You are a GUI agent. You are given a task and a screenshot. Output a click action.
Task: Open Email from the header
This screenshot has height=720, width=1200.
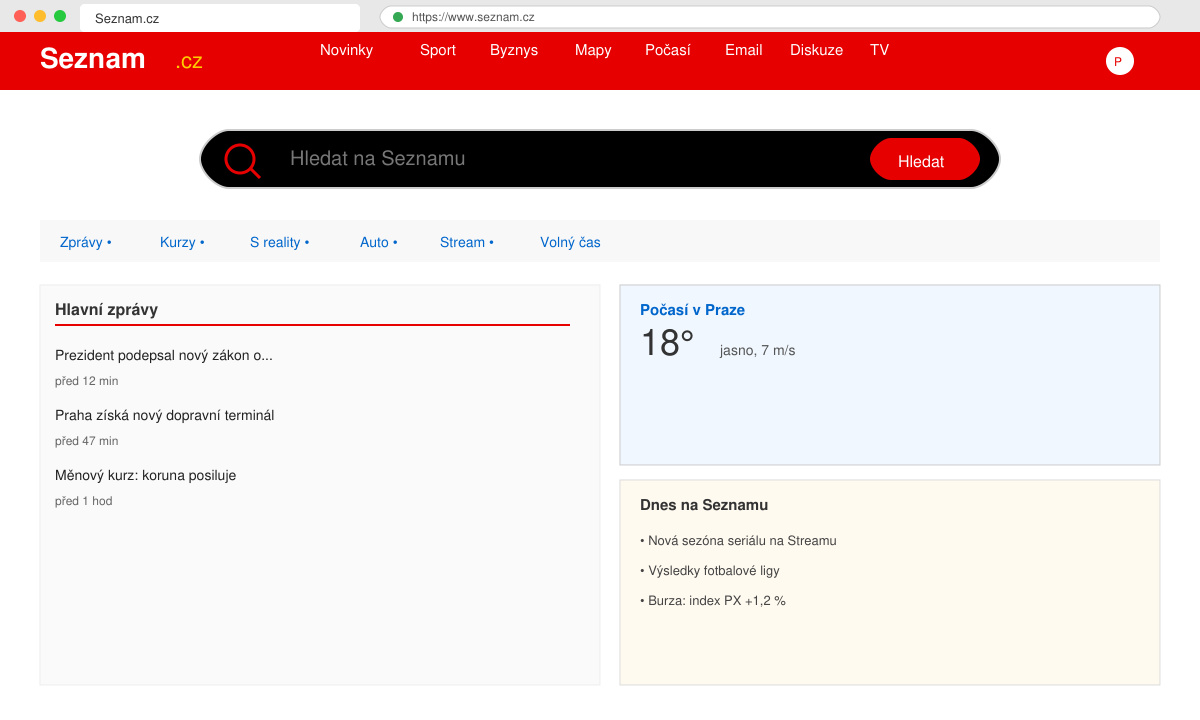[x=744, y=50]
